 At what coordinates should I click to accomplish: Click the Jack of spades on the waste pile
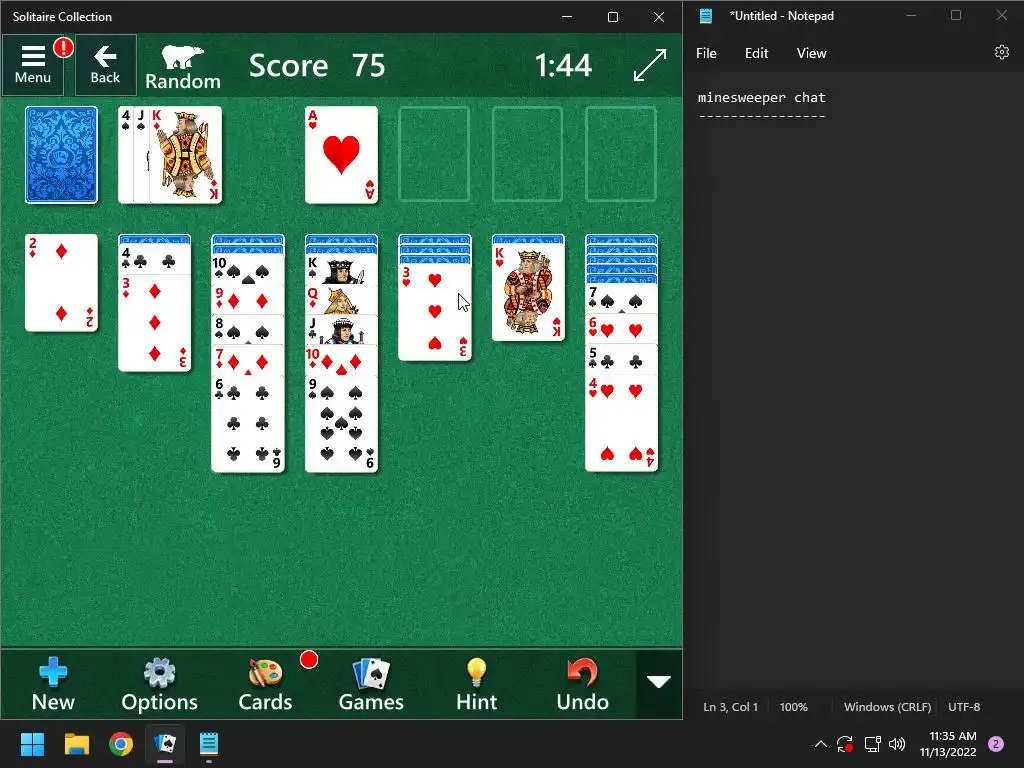click(x=142, y=155)
